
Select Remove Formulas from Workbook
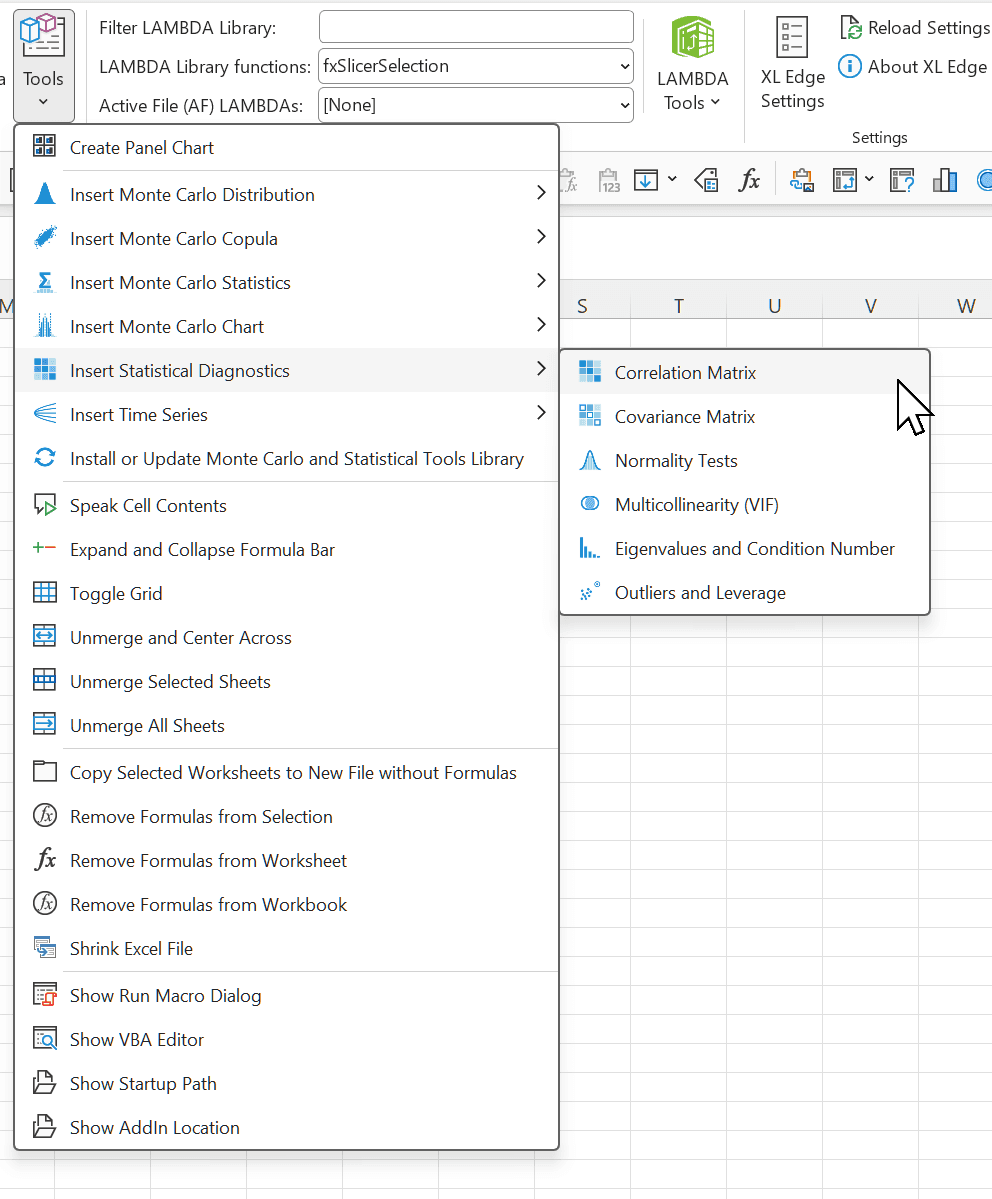point(287,904)
